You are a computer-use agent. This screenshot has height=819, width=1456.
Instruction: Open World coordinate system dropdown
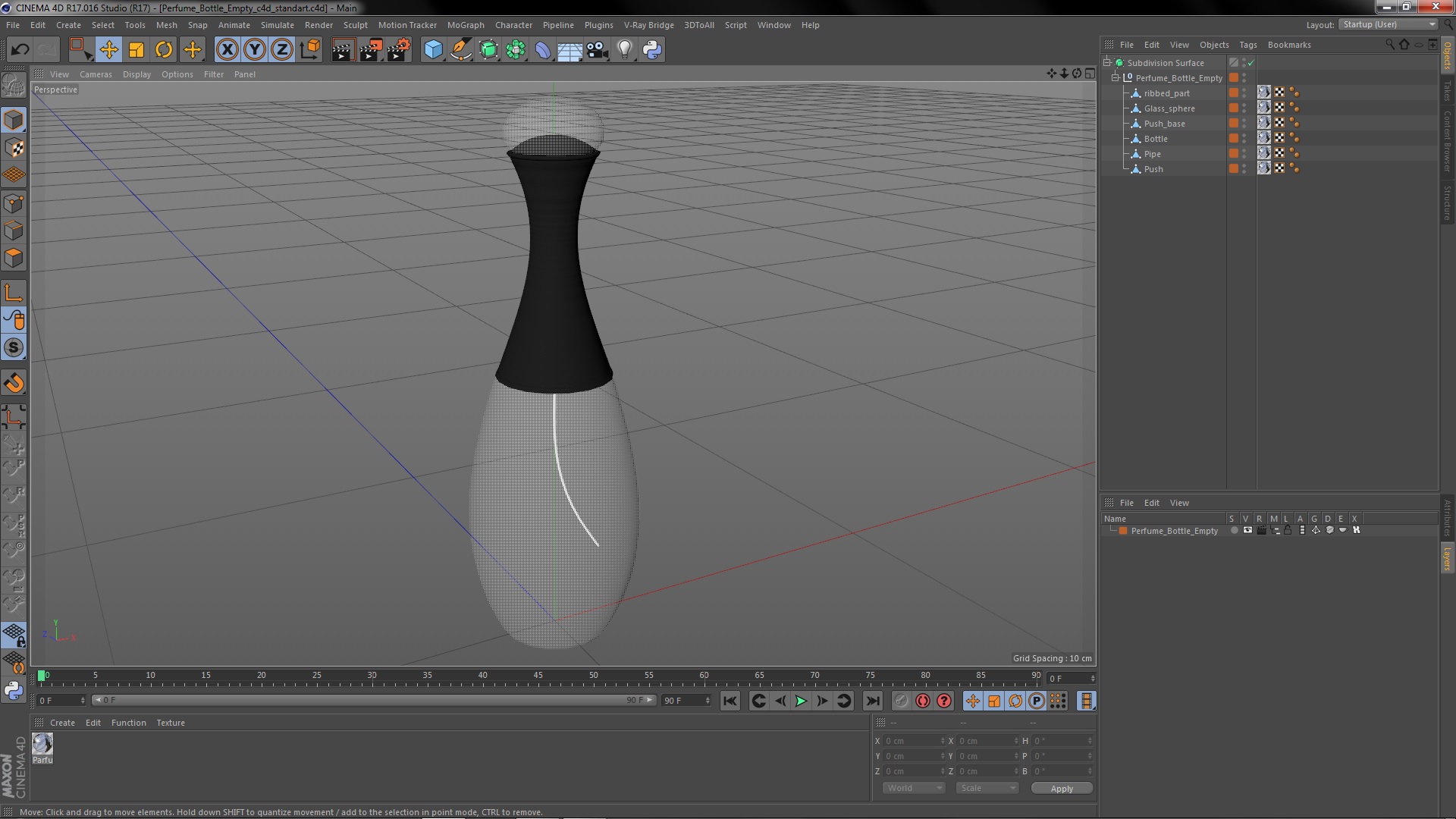pyautogui.click(x=914, y=788)
